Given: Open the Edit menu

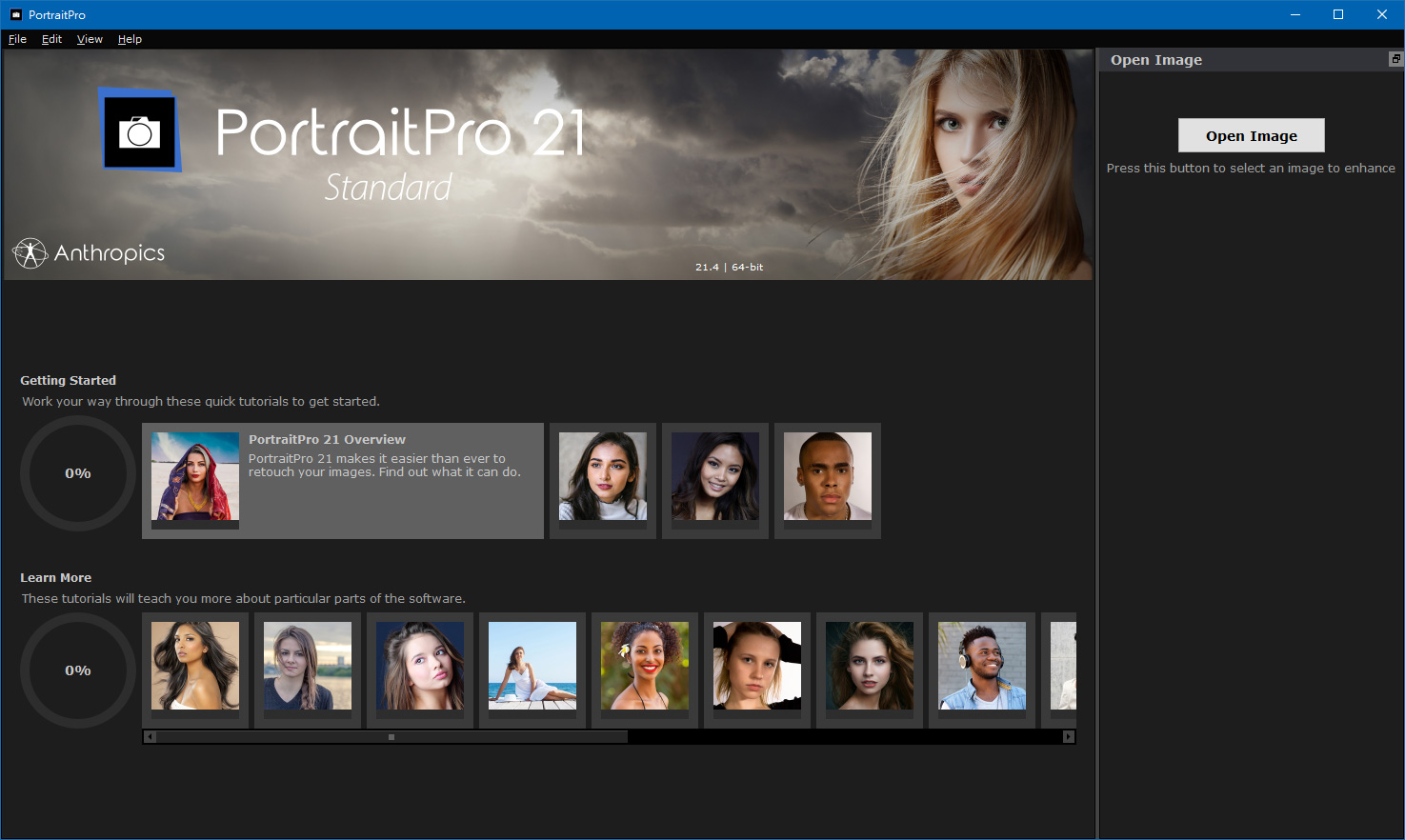Looking at the screenshot, I should point(51,39).
